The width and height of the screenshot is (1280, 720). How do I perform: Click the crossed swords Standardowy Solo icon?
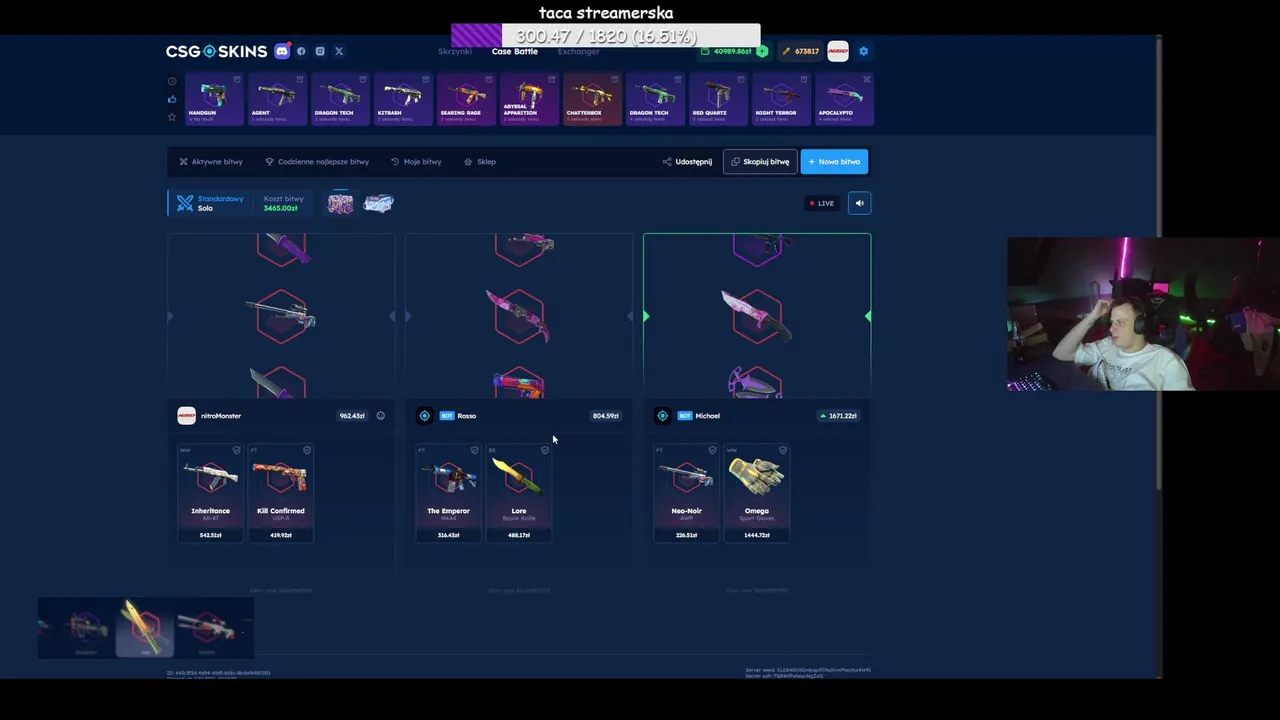185,203
